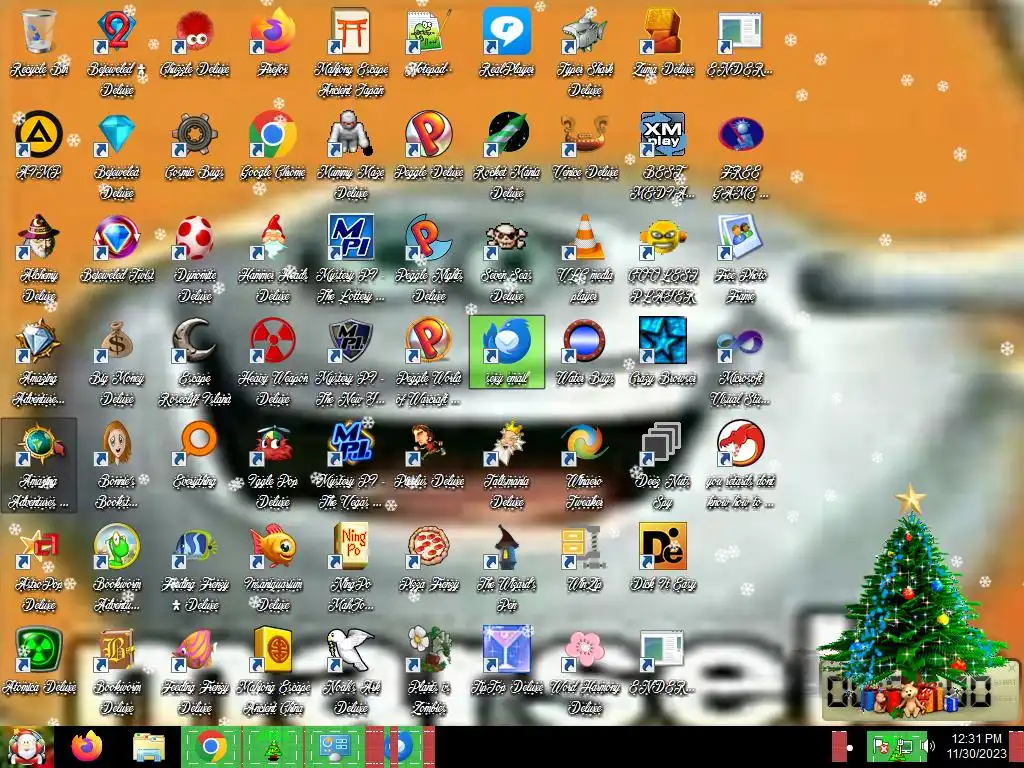This screenshot has width=1024, height=768.
Task: Open File Explorer from the taskbar
Action: coord(149,747)
